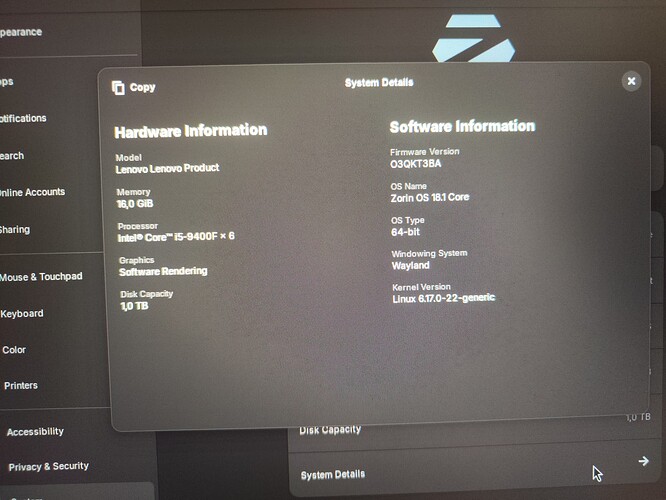The image size is (666, 500).
Task: Select Printers in the sidebar
Action: 21,385
